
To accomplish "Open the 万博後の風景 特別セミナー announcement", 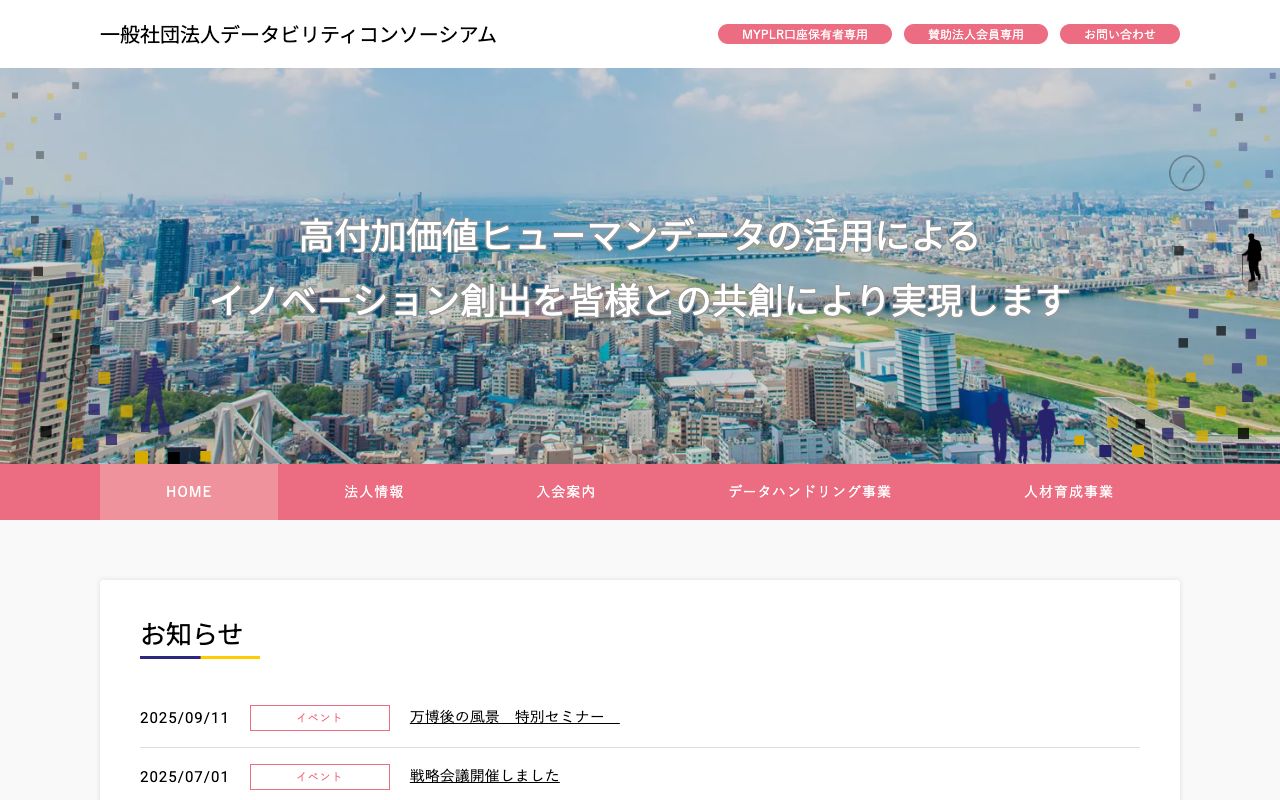I will click(x=514, y=716).
